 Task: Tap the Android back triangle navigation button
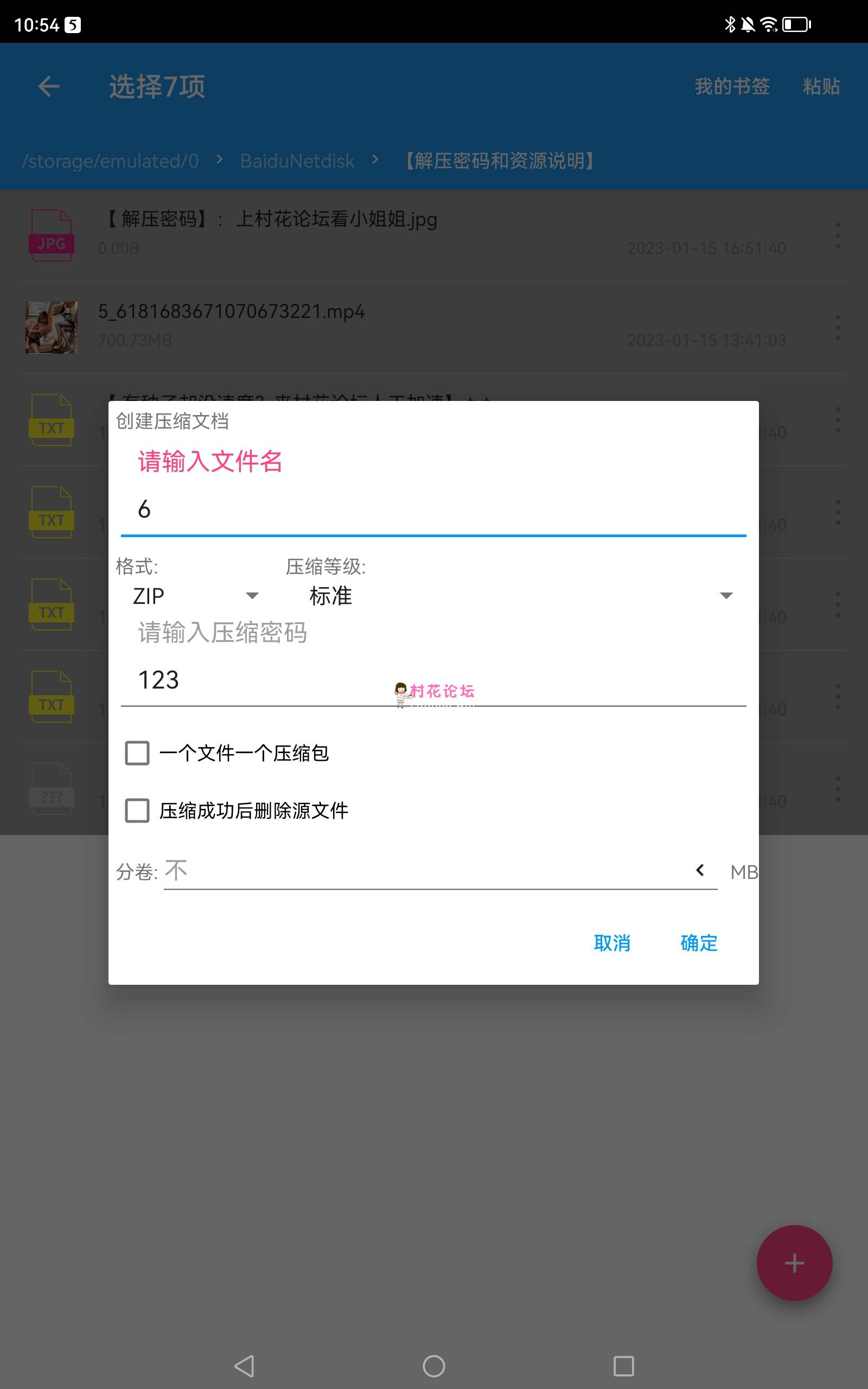pos(245,1366)
